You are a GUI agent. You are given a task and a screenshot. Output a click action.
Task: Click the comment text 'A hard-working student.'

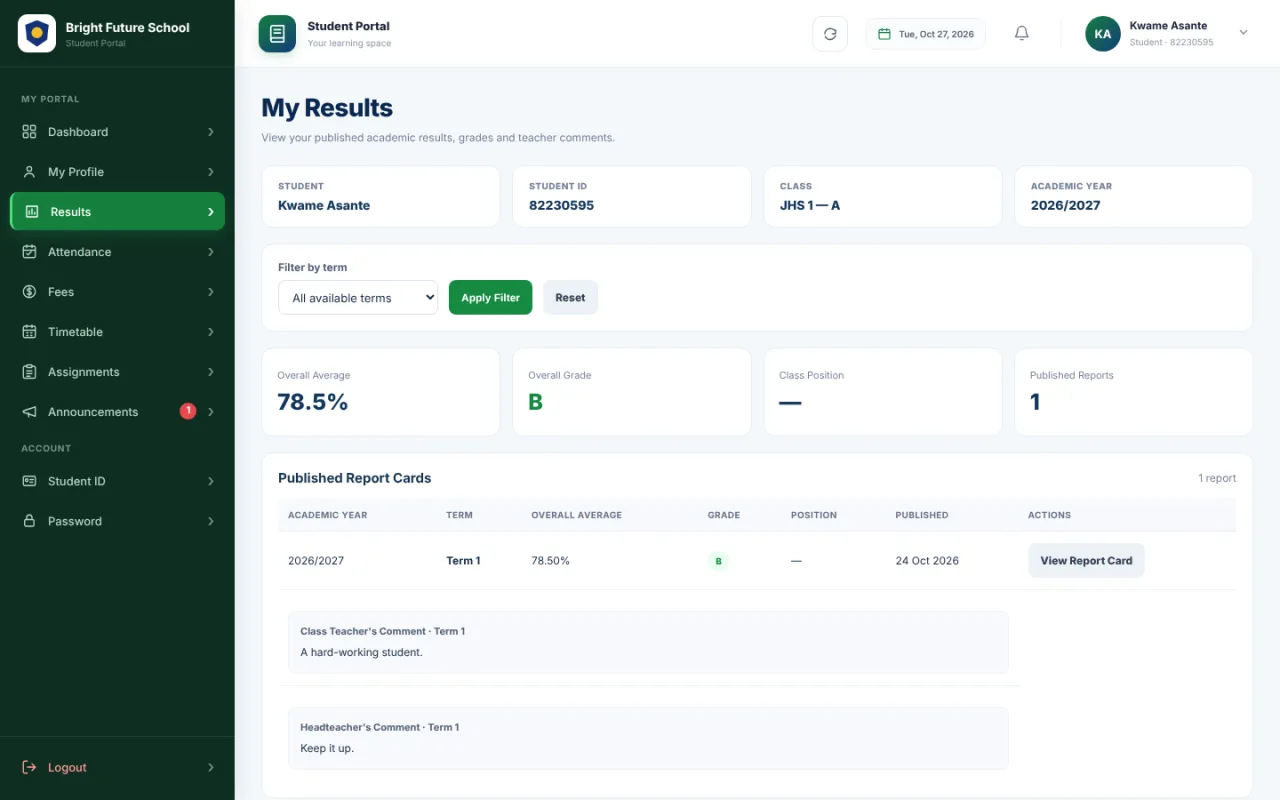[x=361, y=652]
